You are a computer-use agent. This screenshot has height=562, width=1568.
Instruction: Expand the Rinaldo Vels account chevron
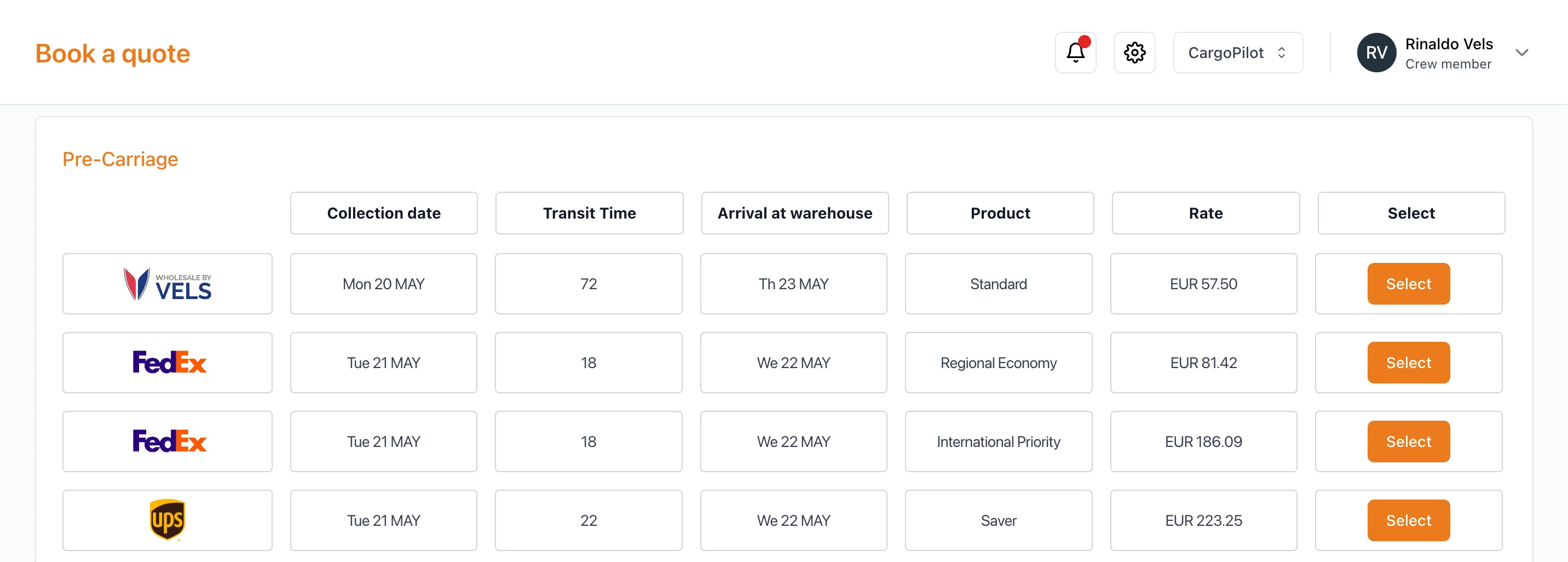point(1521,53)
